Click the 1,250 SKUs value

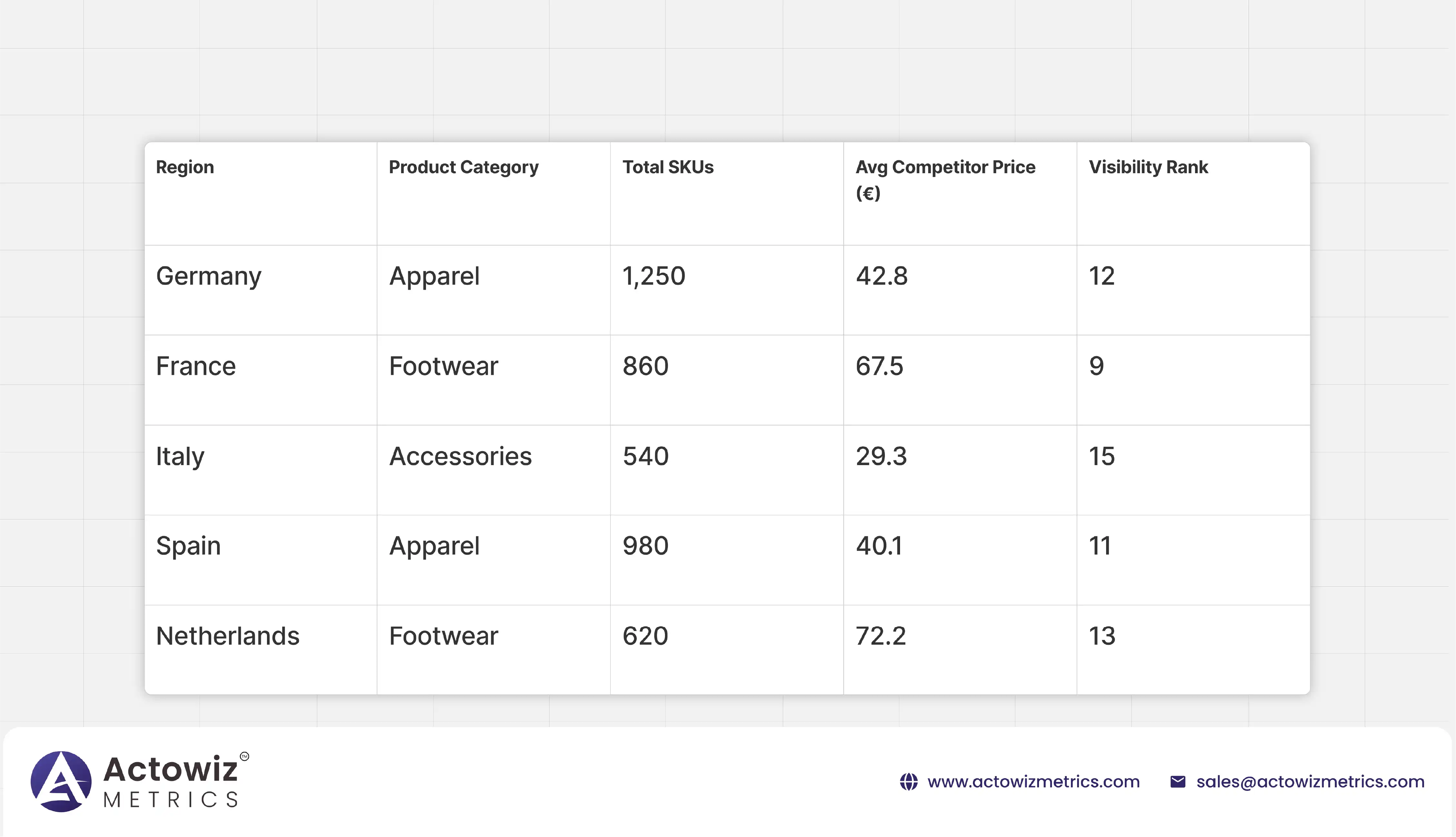click(x=654, y=276)
